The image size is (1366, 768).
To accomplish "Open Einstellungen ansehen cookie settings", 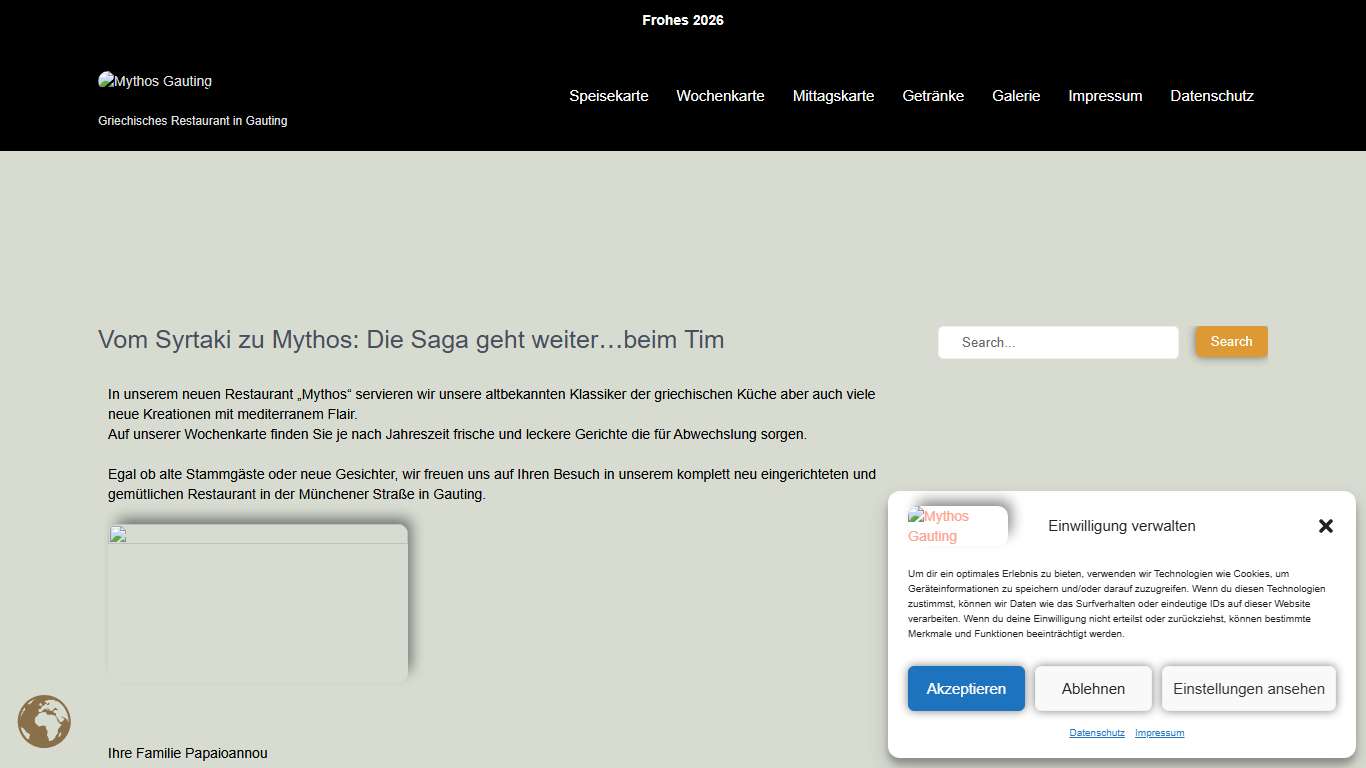I will tap(1248, 688).
